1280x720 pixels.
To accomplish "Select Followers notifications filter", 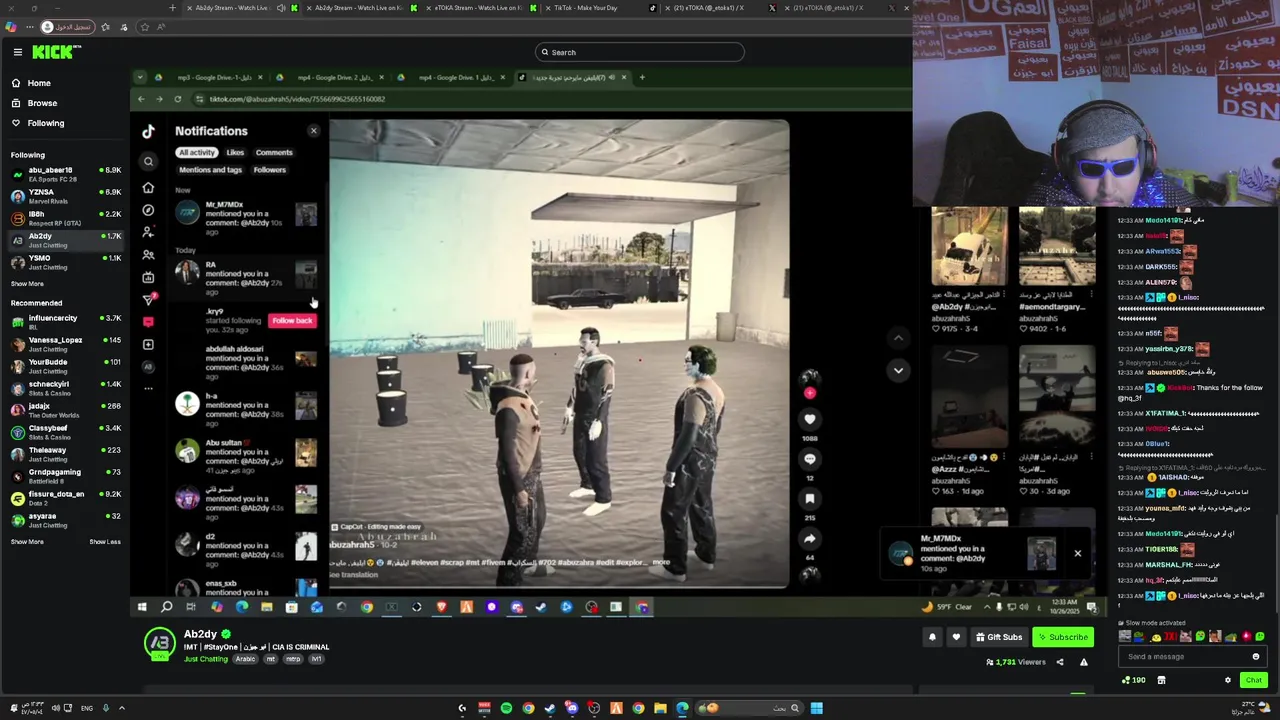I will pyautogui.click(x=269, y=170).
